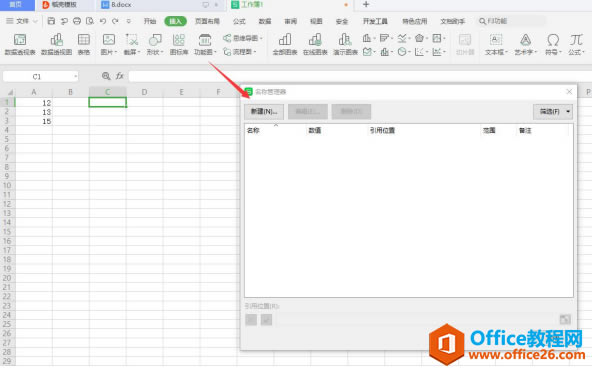Screen dimensions: 592x372
Task: Click the PivotTable icon in ribbon
Action: 20,45
